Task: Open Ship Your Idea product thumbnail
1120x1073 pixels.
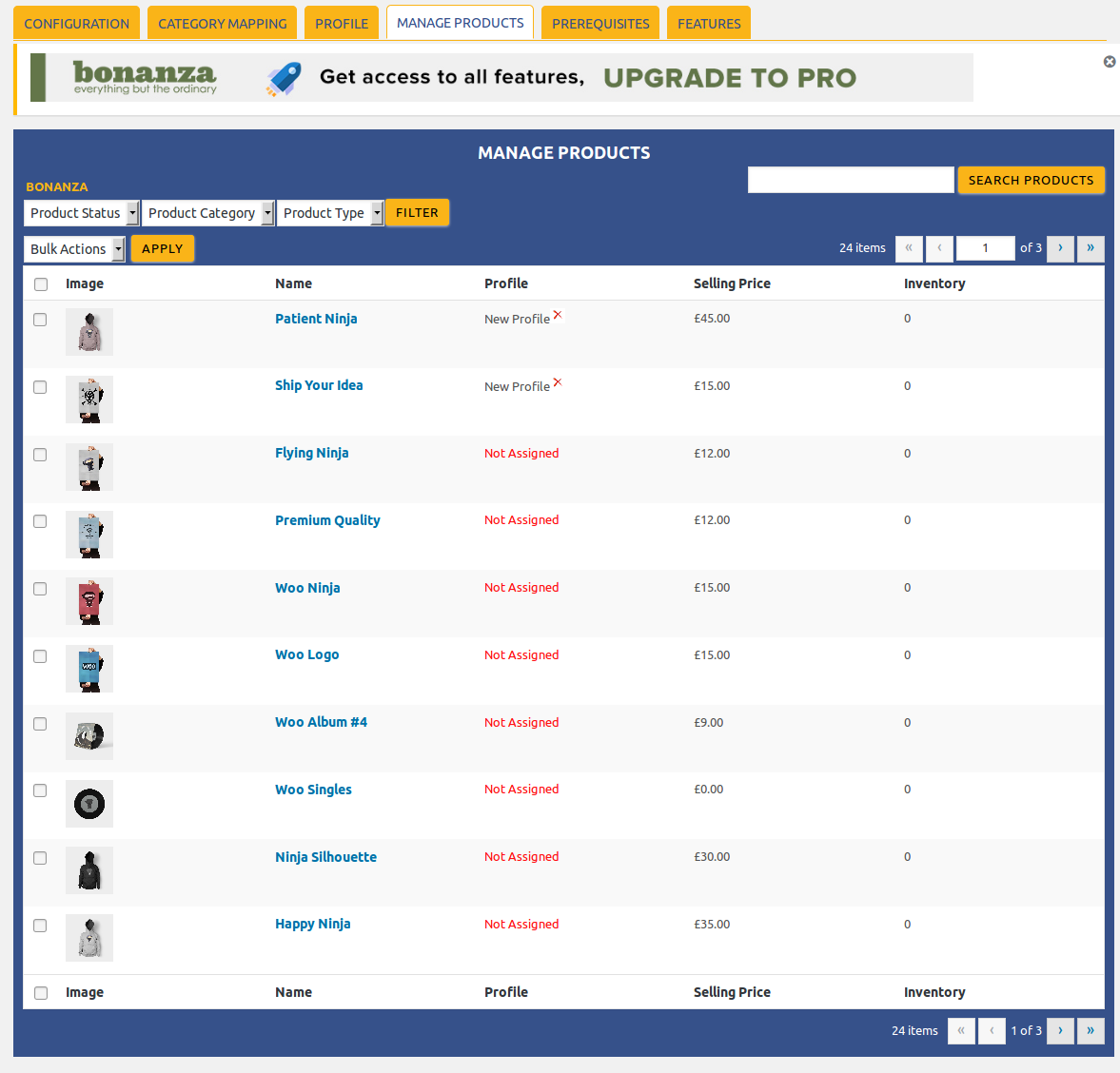Action: (89, 400)
